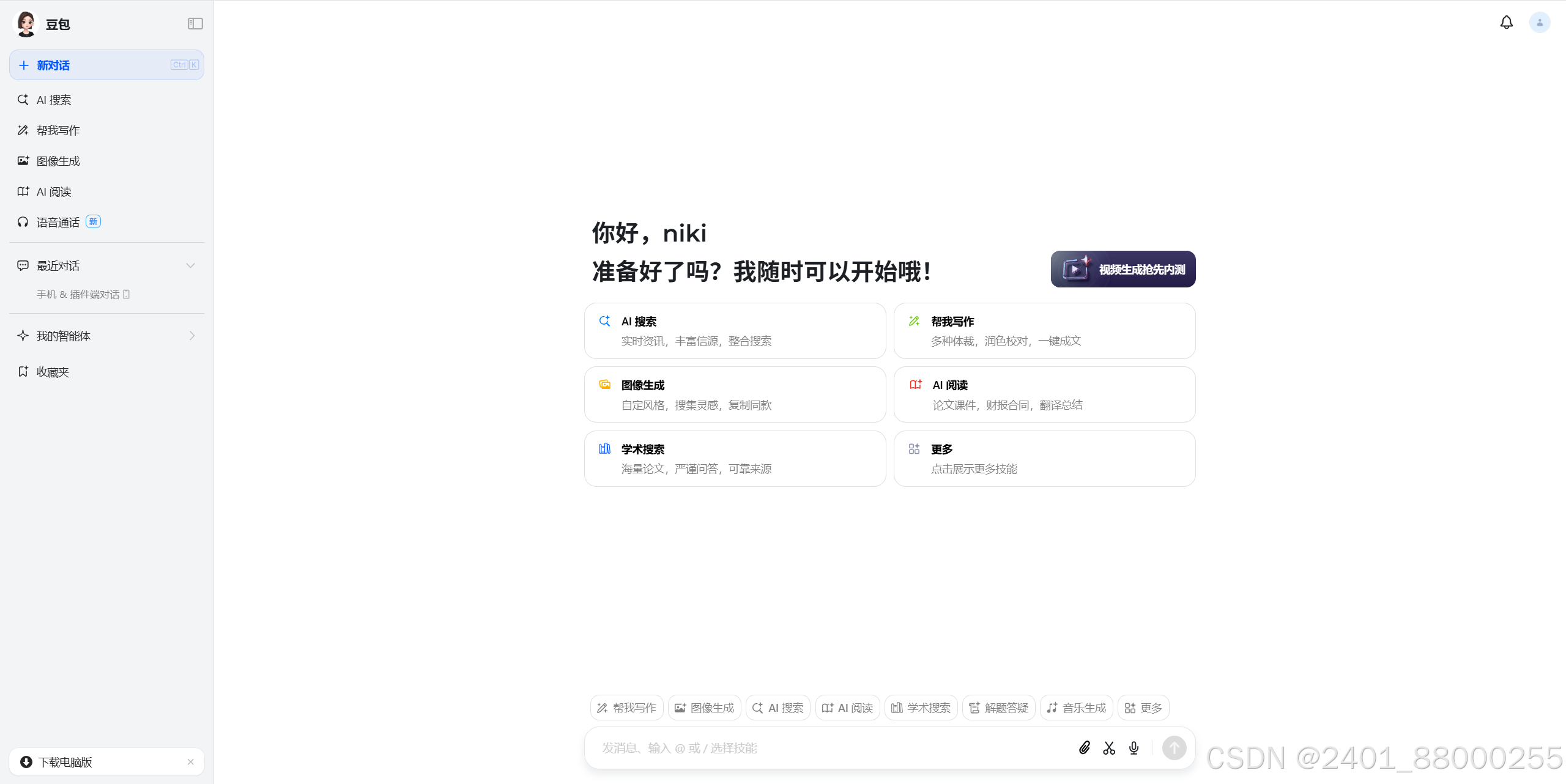Click the user avatar at top right

pos(1539,23)
